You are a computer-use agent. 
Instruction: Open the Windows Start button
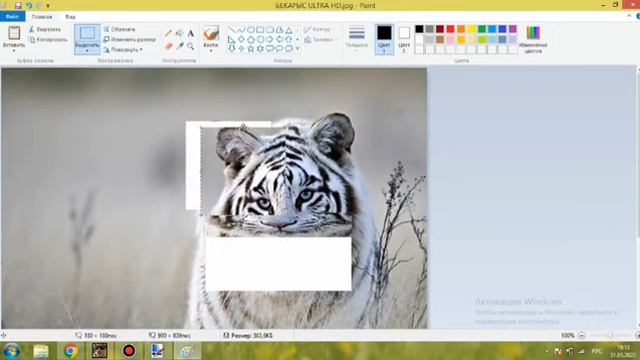coord(11,351)
